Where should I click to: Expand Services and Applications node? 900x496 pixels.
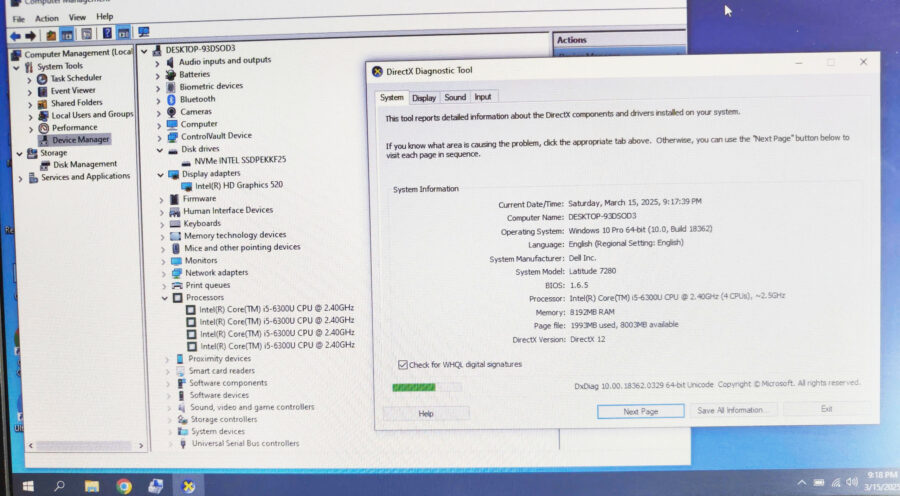pyautogui.click(x=20, y=179)
